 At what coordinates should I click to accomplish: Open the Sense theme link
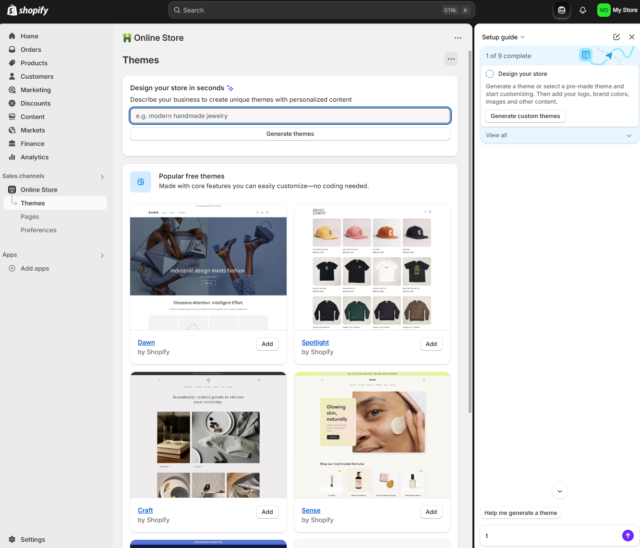click(x=311, y=510)
